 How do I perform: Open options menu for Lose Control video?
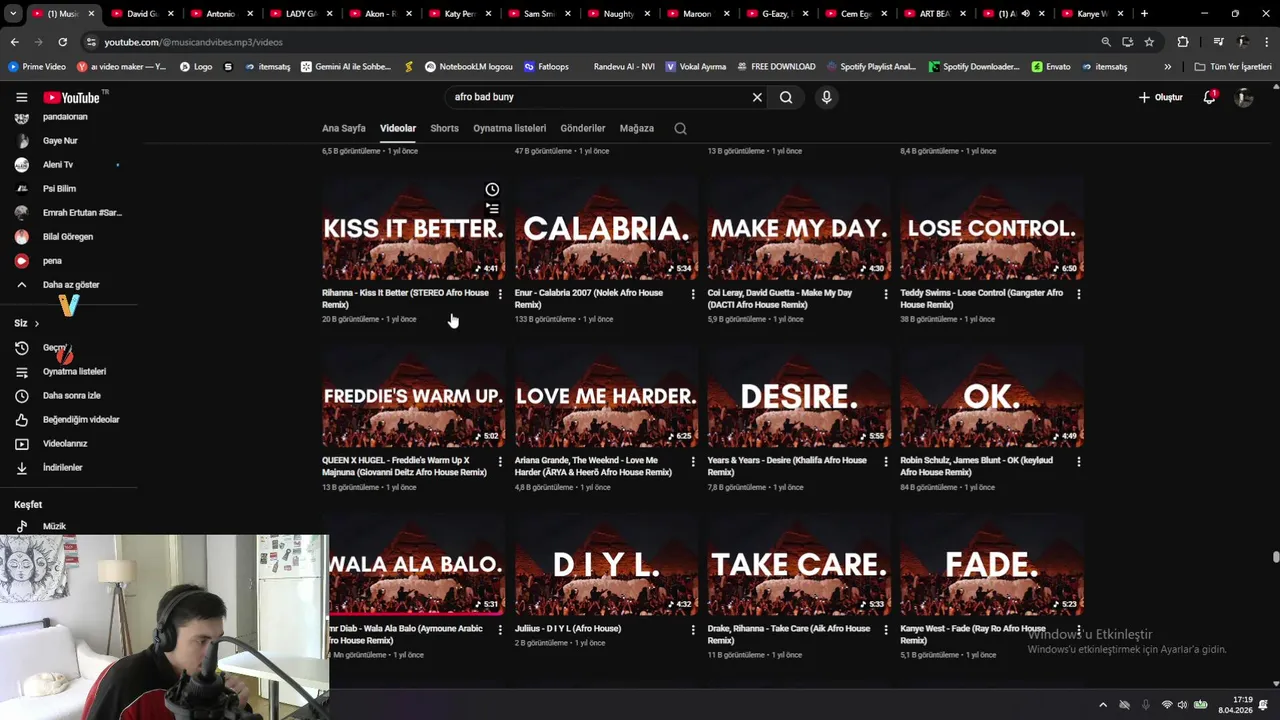coord(1078,294)
